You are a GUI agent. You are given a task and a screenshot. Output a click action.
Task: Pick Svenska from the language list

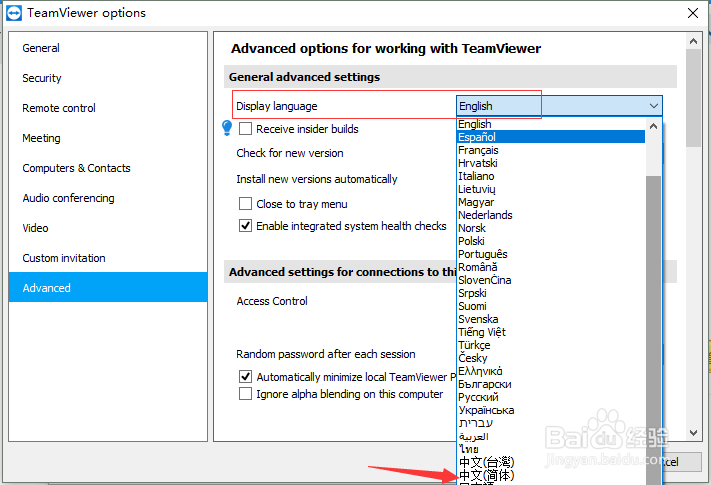click(x=550, y=319)
